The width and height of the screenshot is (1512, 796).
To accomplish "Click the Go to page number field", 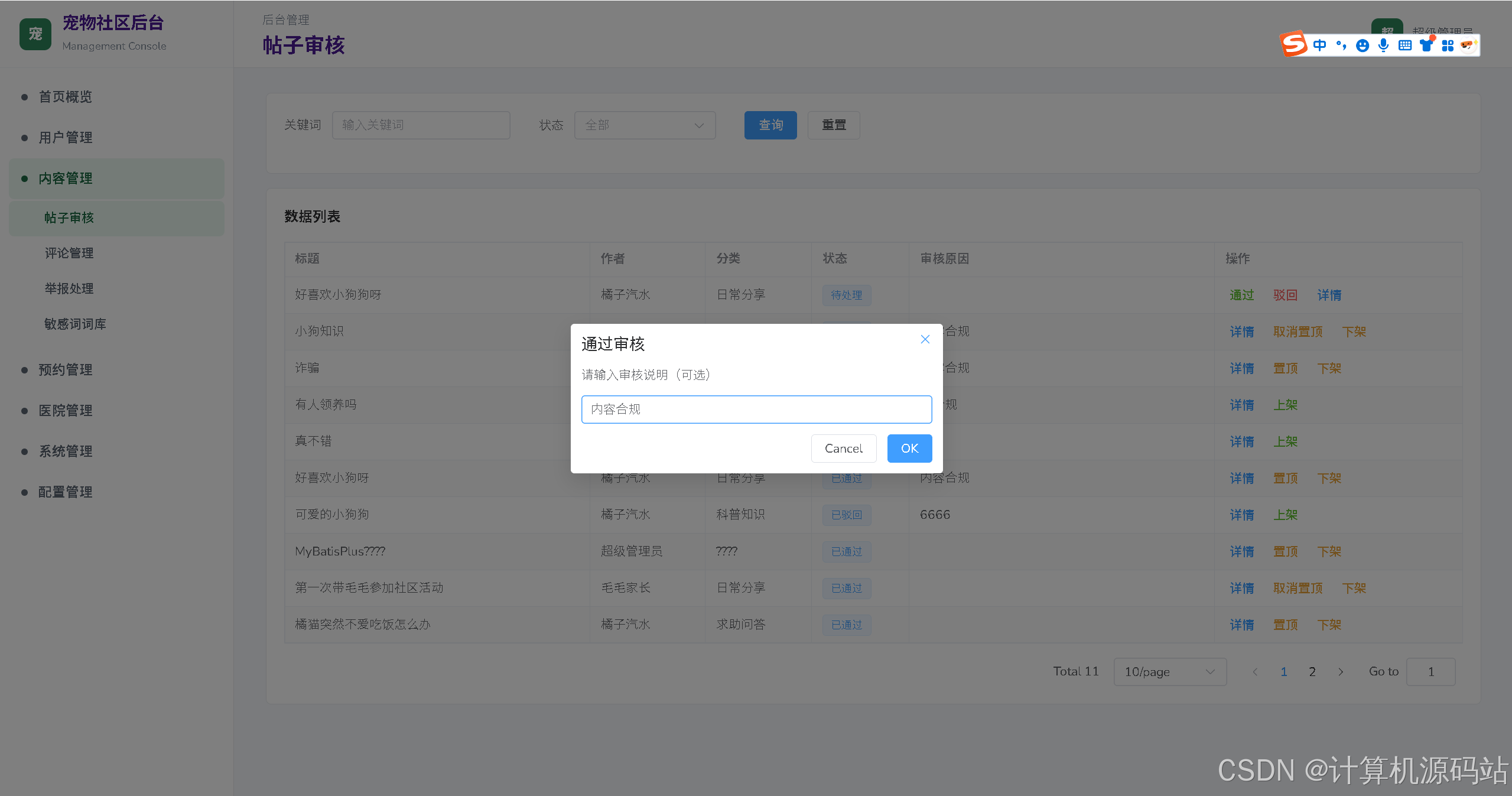I will (1430, 672).
